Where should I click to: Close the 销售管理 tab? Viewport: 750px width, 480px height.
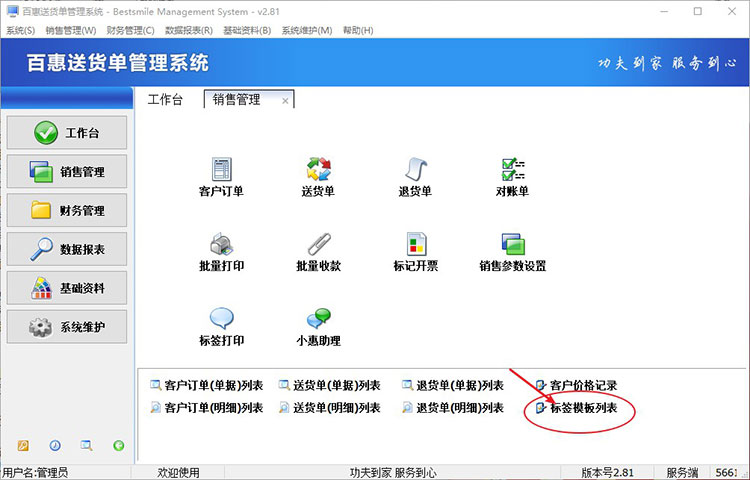[x=285, y=101]
